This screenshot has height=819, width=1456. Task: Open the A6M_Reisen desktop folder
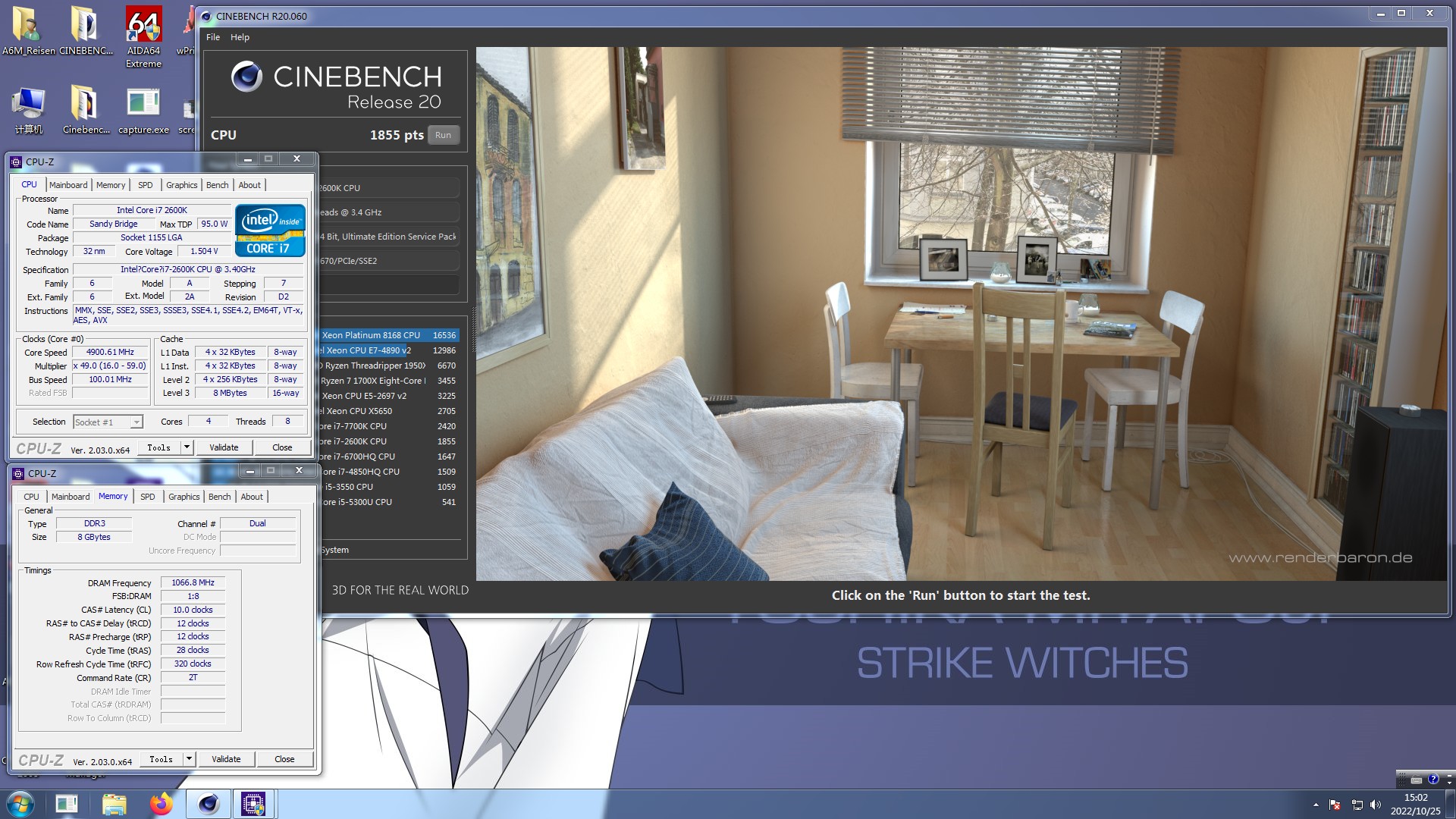28,30
